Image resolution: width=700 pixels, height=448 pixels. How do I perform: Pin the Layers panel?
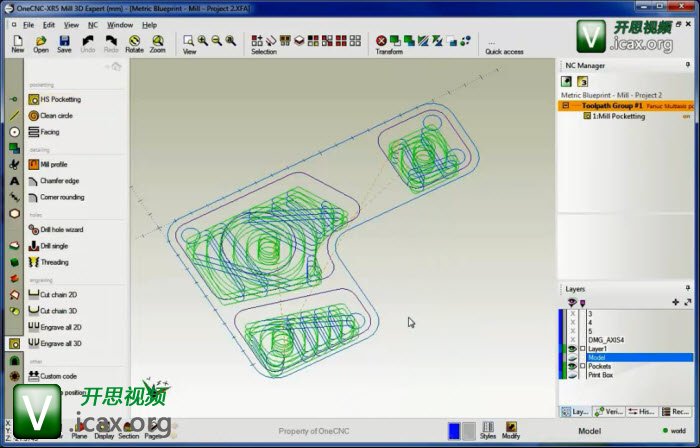[x=688, y=288]
